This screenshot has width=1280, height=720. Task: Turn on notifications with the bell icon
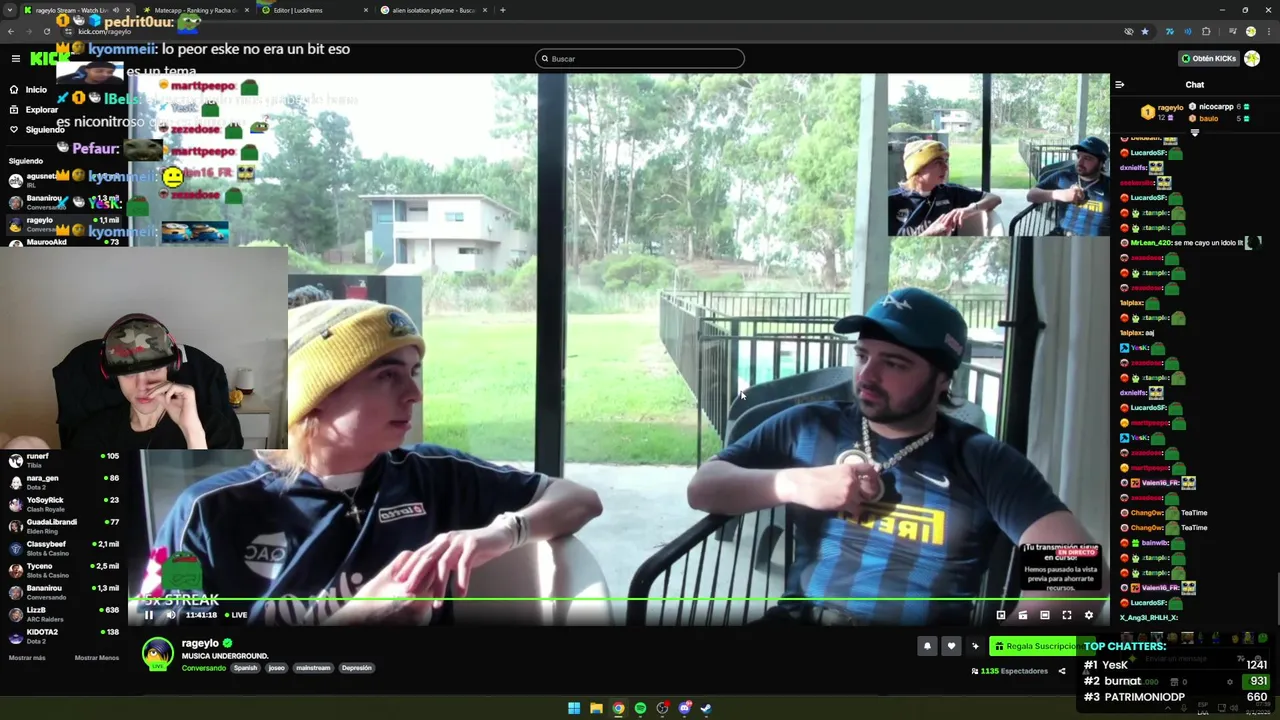[x=927, y=646]
